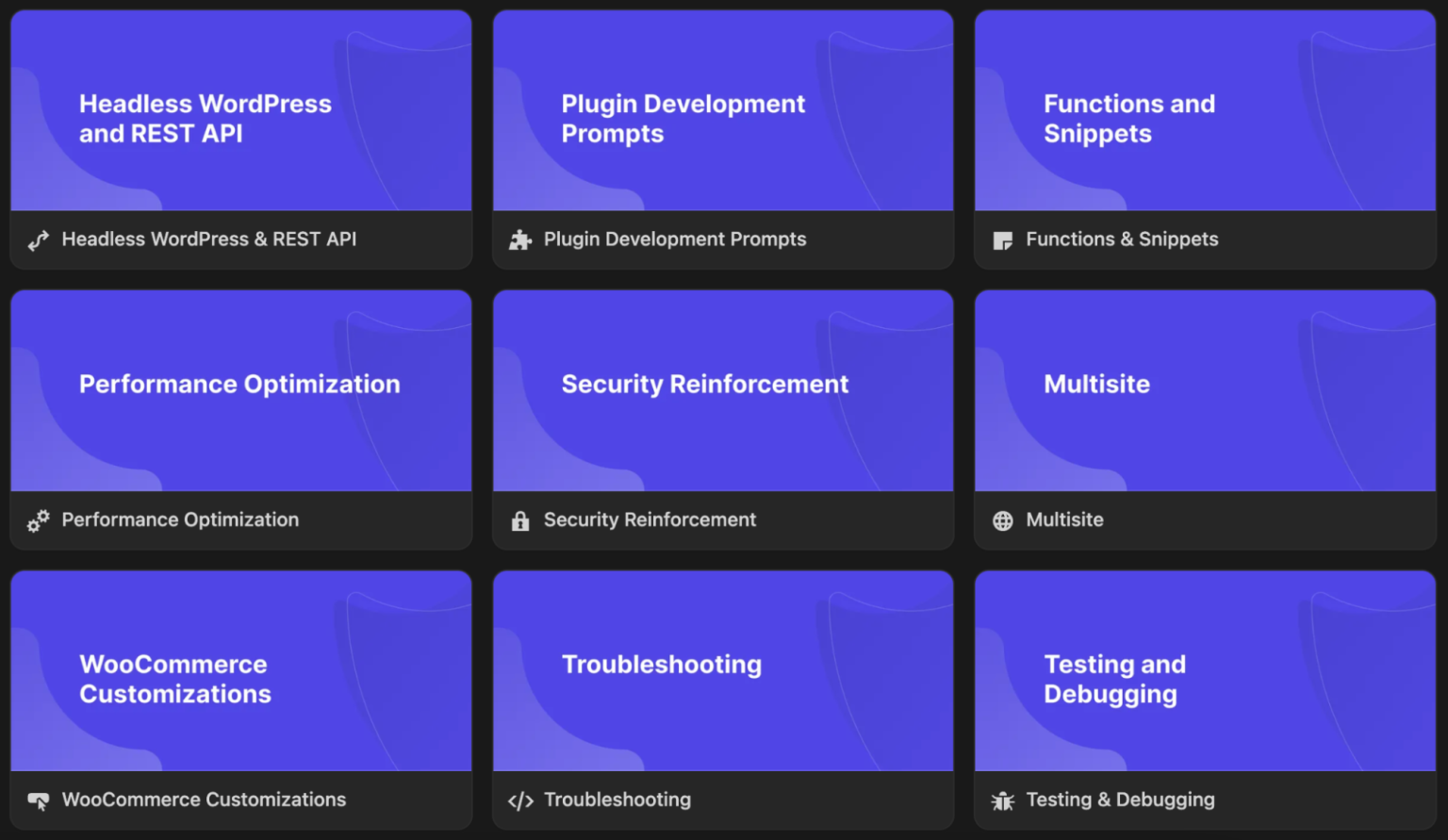This screenshot has height=840, width=1448.
Task: Select the Plugin Development Prompts page title
Action: 675,239
